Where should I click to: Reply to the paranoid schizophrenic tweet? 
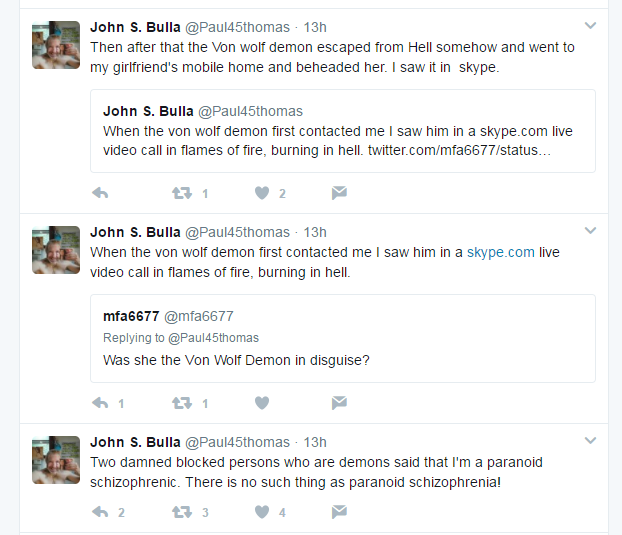(x=100, y=512)
